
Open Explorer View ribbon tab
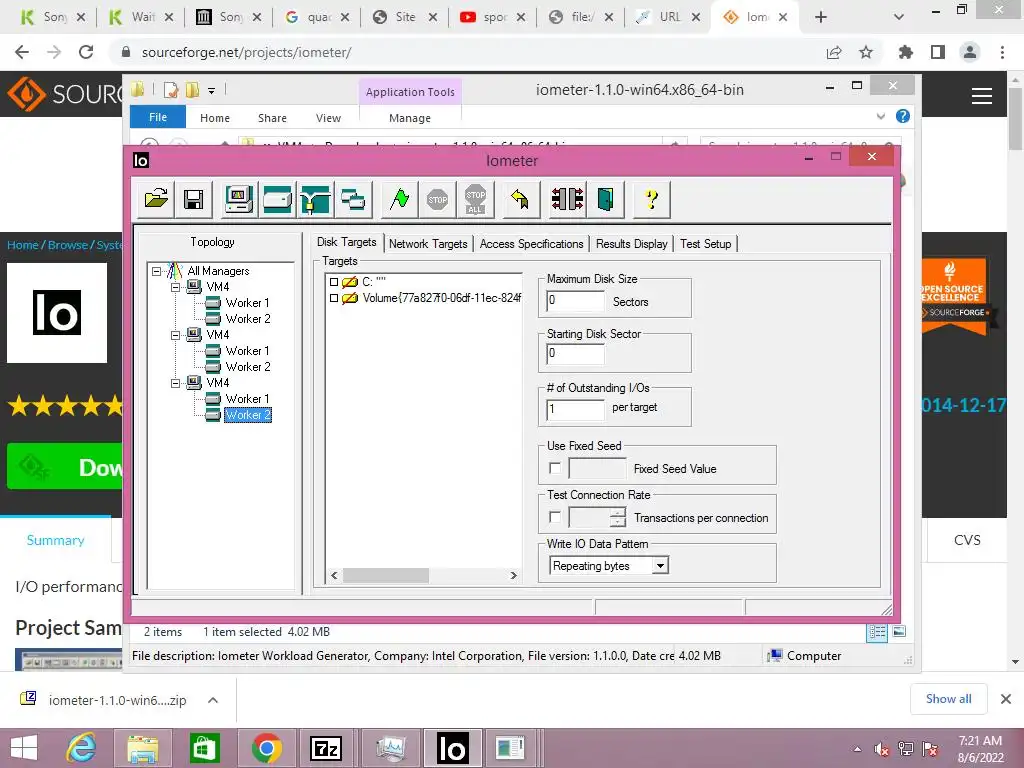[x=328, y=118]
